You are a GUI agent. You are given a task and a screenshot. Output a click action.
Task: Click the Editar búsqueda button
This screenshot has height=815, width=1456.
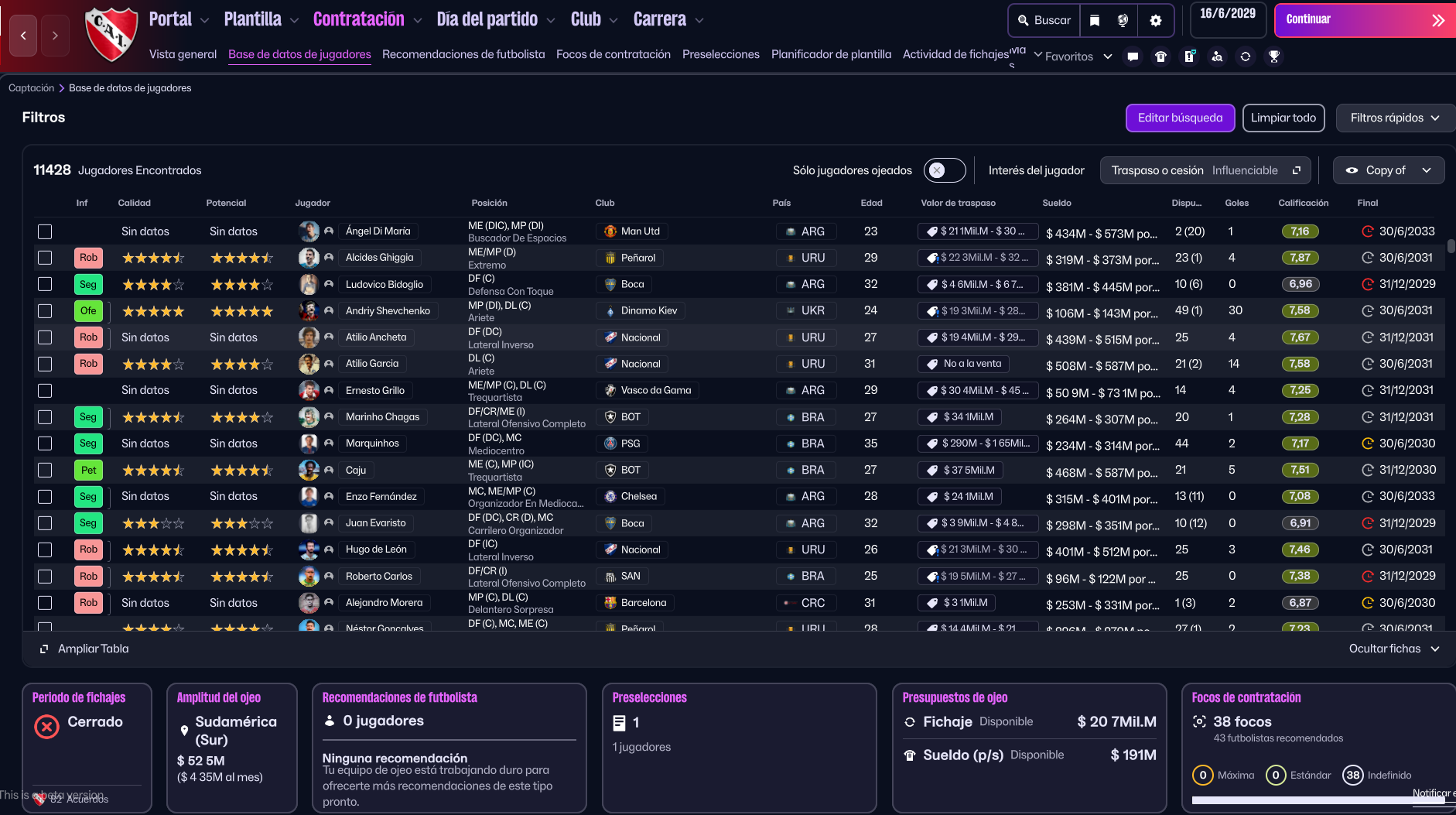[1180, 118]
